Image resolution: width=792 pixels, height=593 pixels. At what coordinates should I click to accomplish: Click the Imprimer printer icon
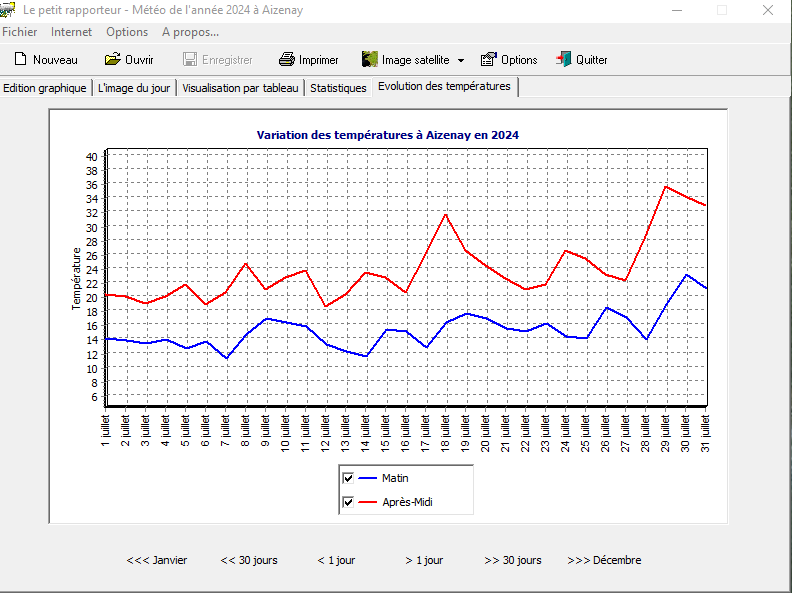tap(287, 60)
